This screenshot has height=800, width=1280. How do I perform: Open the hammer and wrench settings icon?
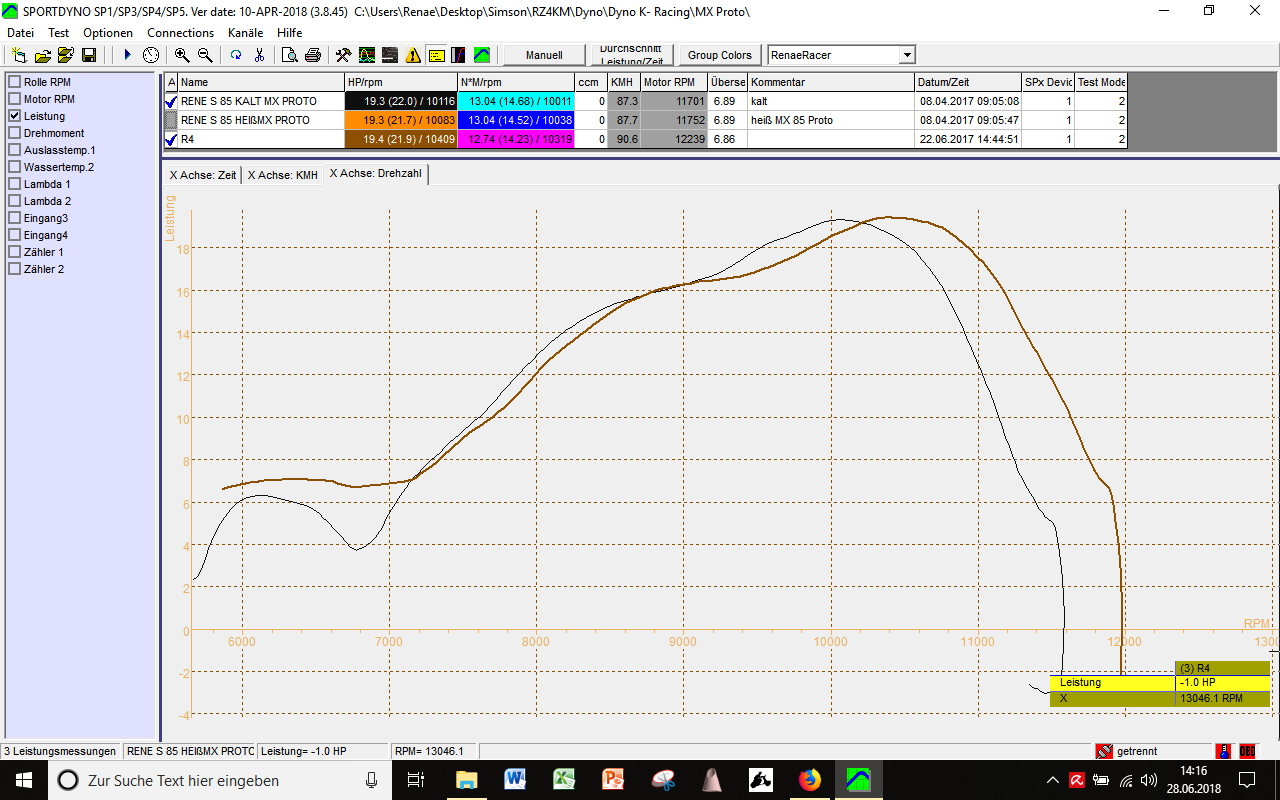pyautogui.click(x=343, y=55)
